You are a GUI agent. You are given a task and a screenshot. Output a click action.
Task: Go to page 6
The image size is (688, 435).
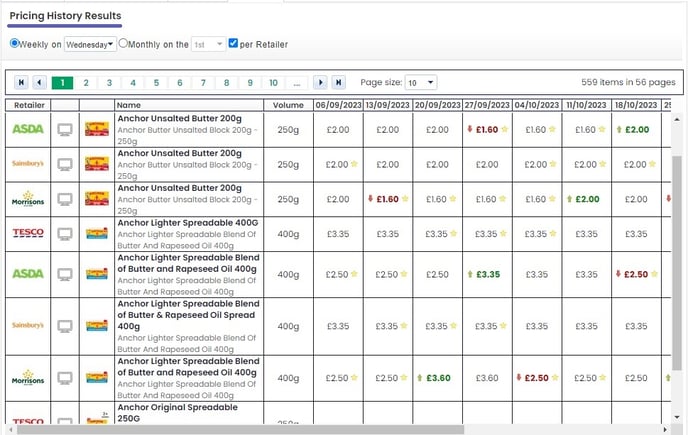180,83
